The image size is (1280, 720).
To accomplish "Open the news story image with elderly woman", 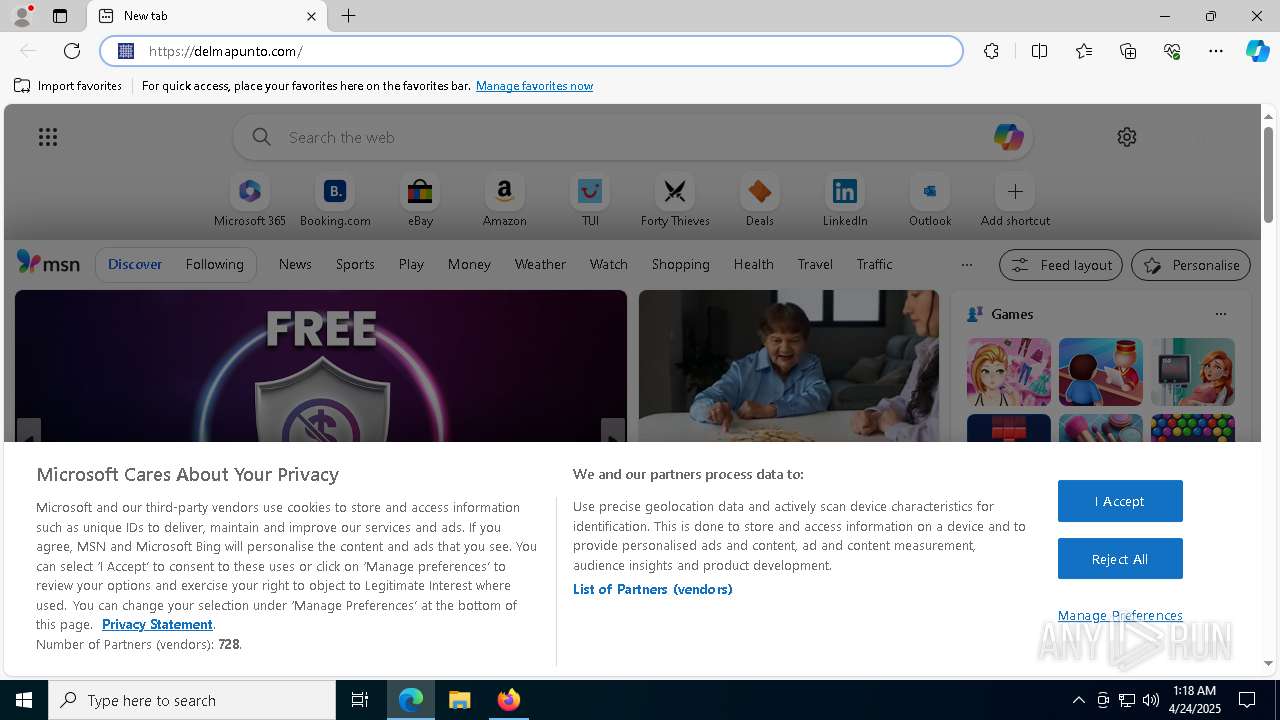I will [x=789, y=366].
